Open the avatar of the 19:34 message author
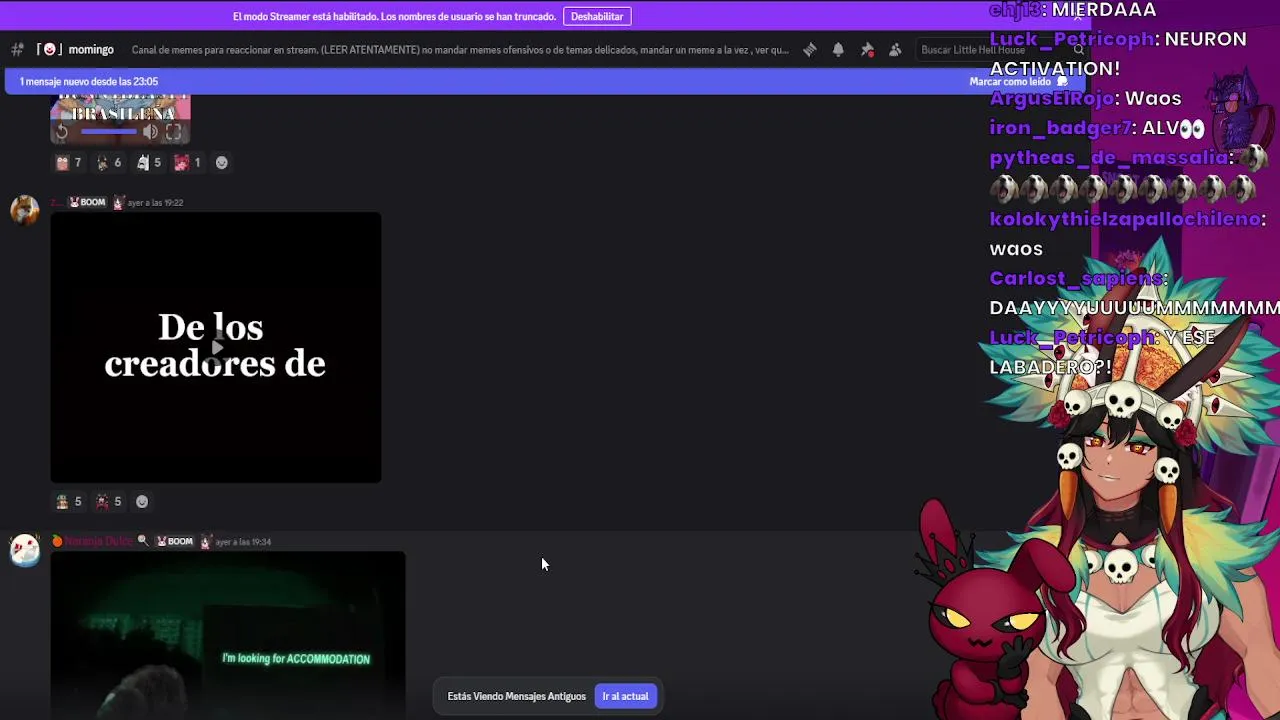 tap(25, 549)
